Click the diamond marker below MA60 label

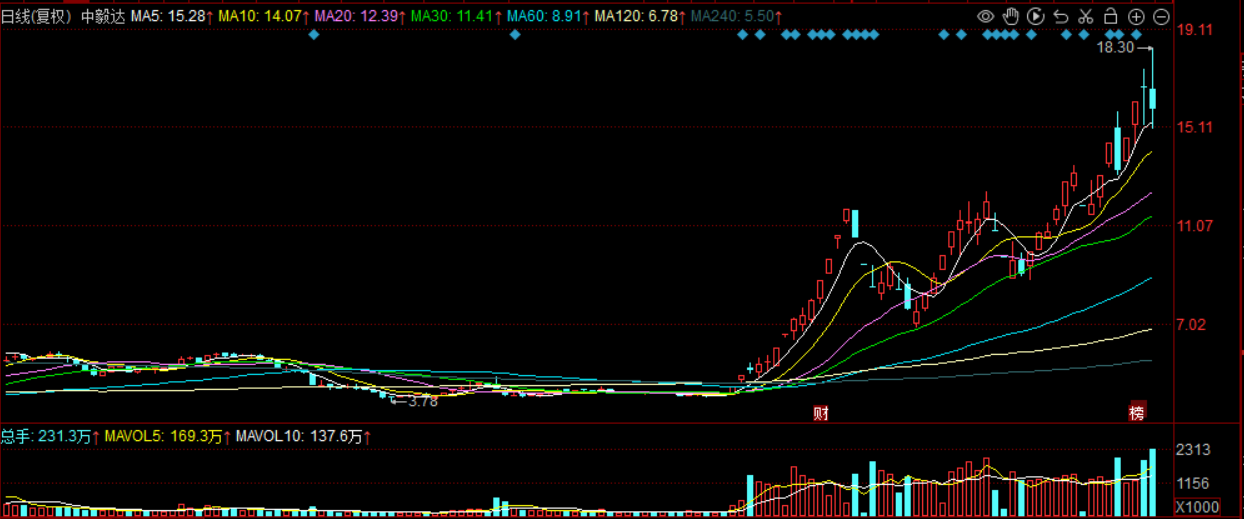pos(515,35)
